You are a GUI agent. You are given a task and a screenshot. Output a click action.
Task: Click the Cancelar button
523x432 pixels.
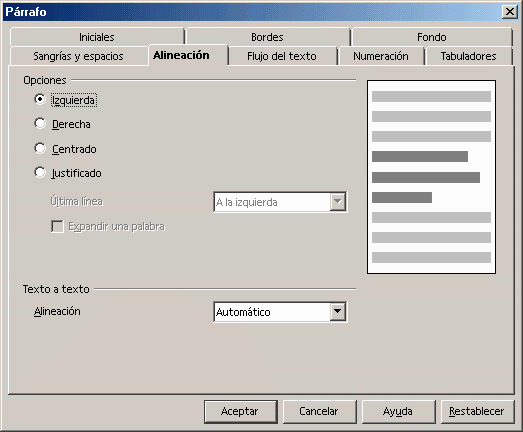point(320,412)
